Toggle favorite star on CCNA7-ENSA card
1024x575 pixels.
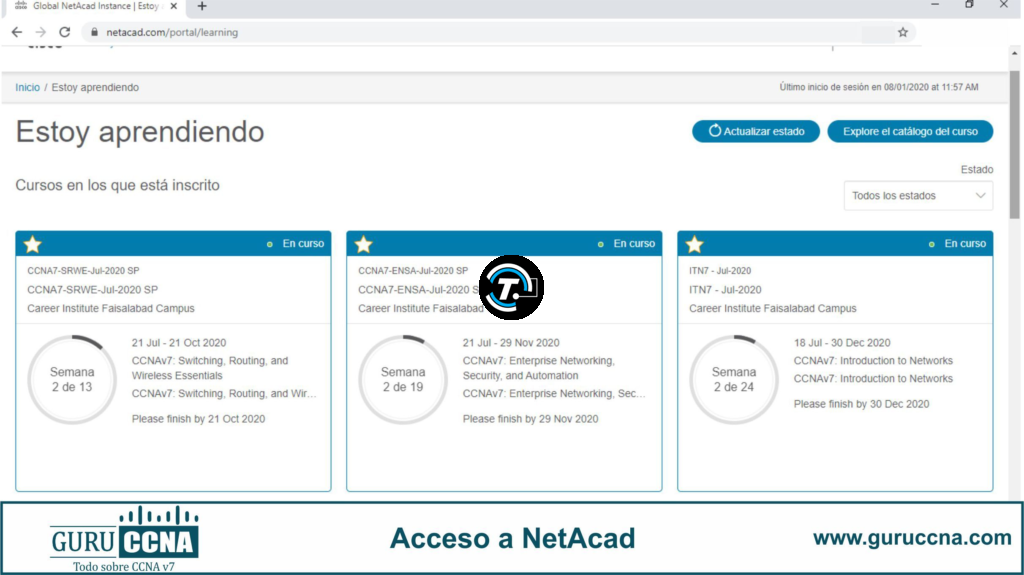point(364,244)
